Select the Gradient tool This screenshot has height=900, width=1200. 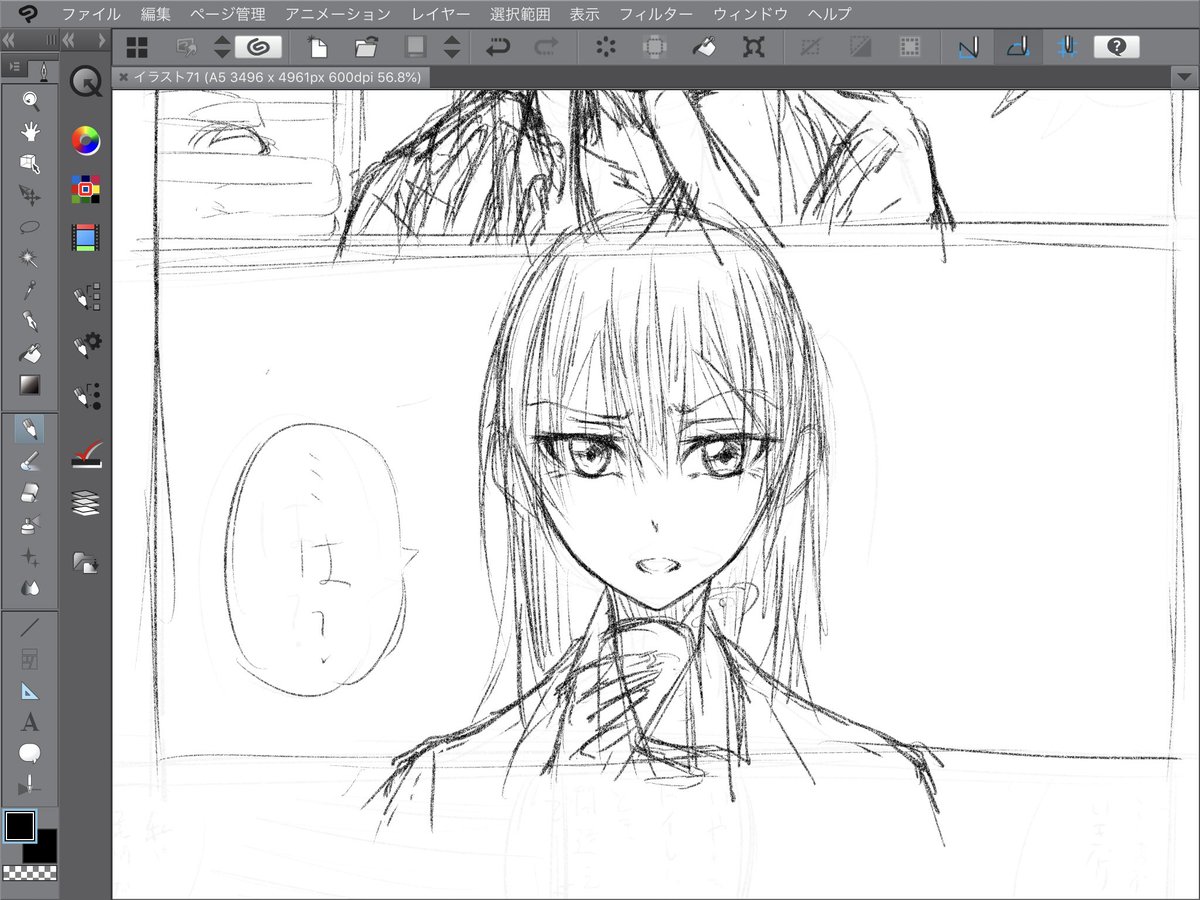(x=29, y=385)
